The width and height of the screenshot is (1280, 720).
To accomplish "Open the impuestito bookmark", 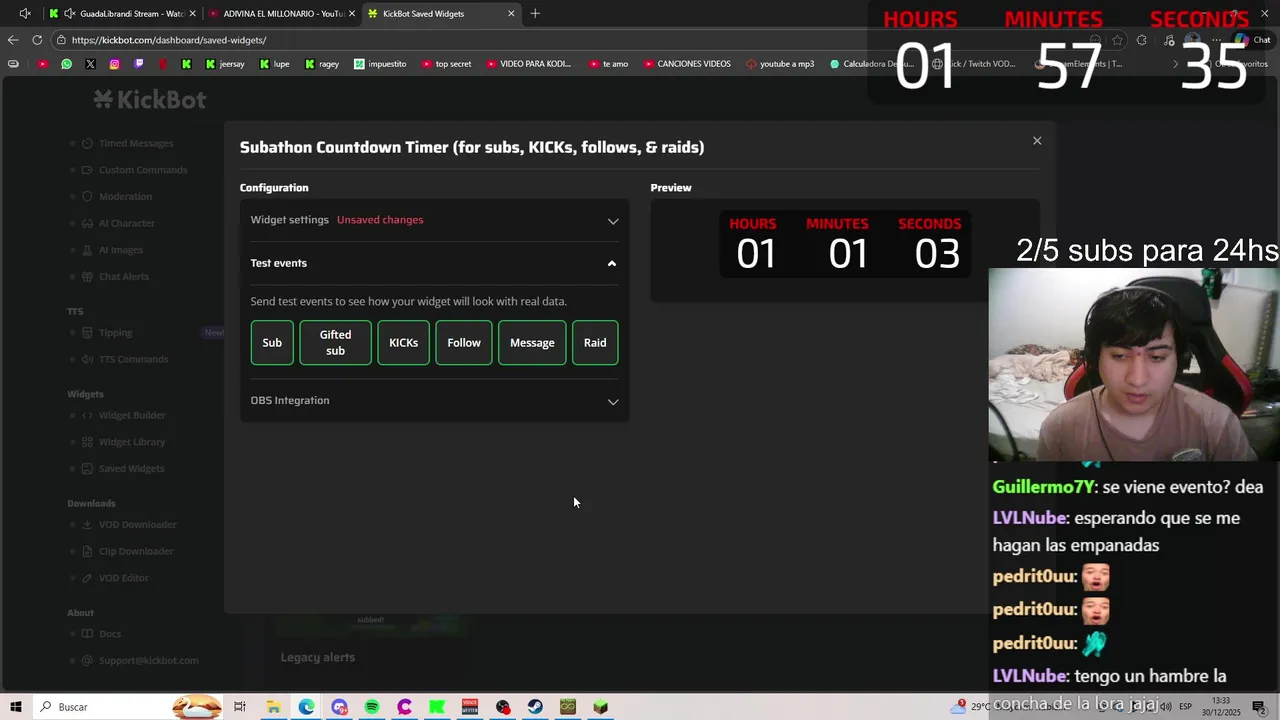I will pos(380,64).
